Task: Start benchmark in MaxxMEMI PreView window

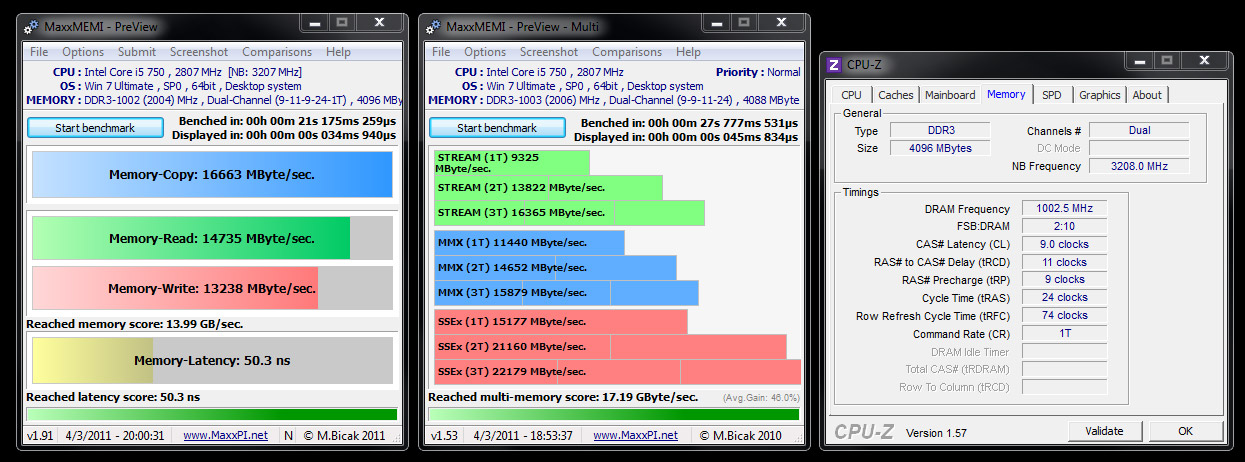Action: tap(95, 128)
